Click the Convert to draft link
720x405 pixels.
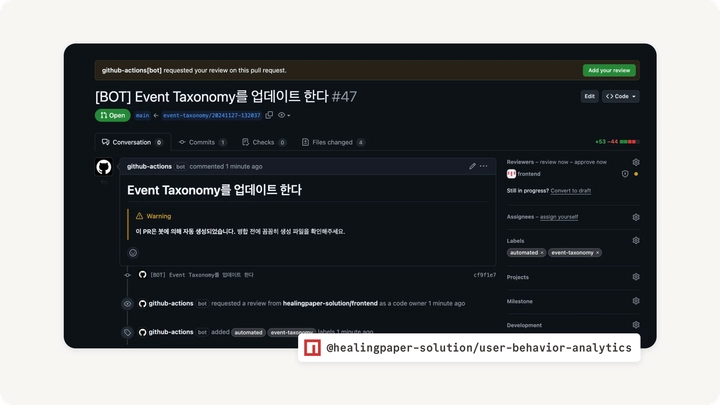(x=571, y=191)
